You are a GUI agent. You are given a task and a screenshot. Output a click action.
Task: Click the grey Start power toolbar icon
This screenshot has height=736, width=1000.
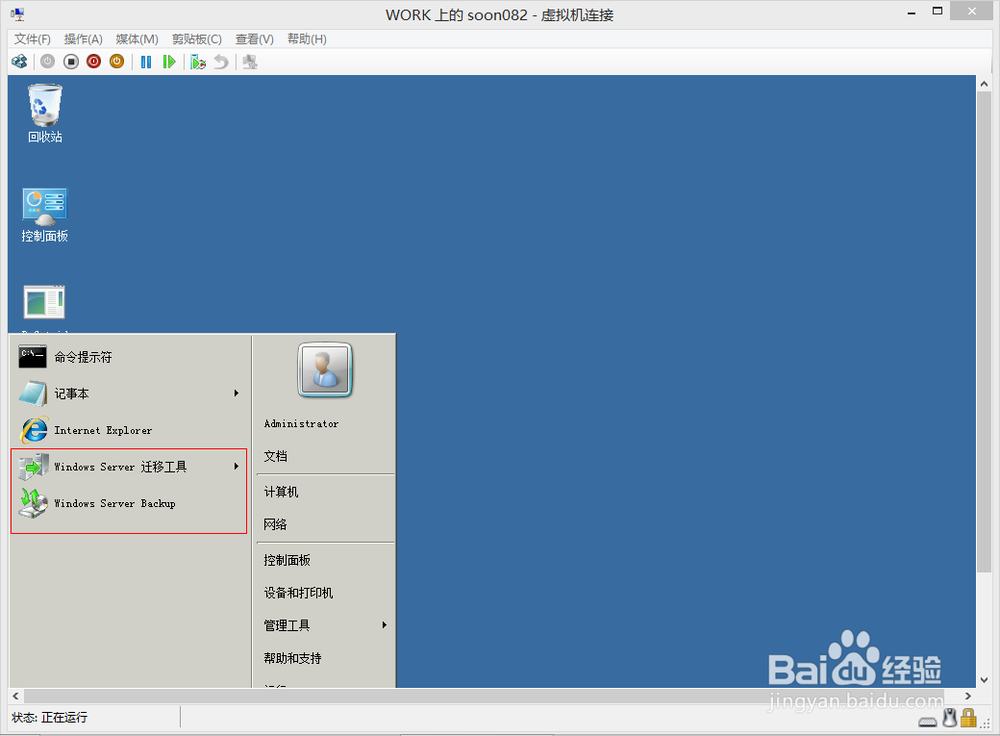(x=48, y=62)
